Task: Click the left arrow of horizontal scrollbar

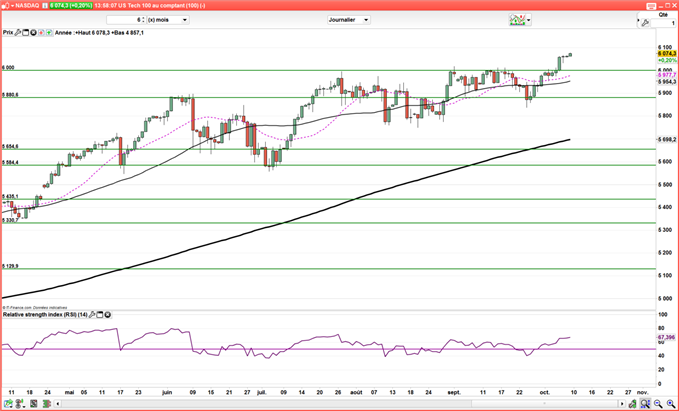Action: pyautogui.click(x=58, y=404)
